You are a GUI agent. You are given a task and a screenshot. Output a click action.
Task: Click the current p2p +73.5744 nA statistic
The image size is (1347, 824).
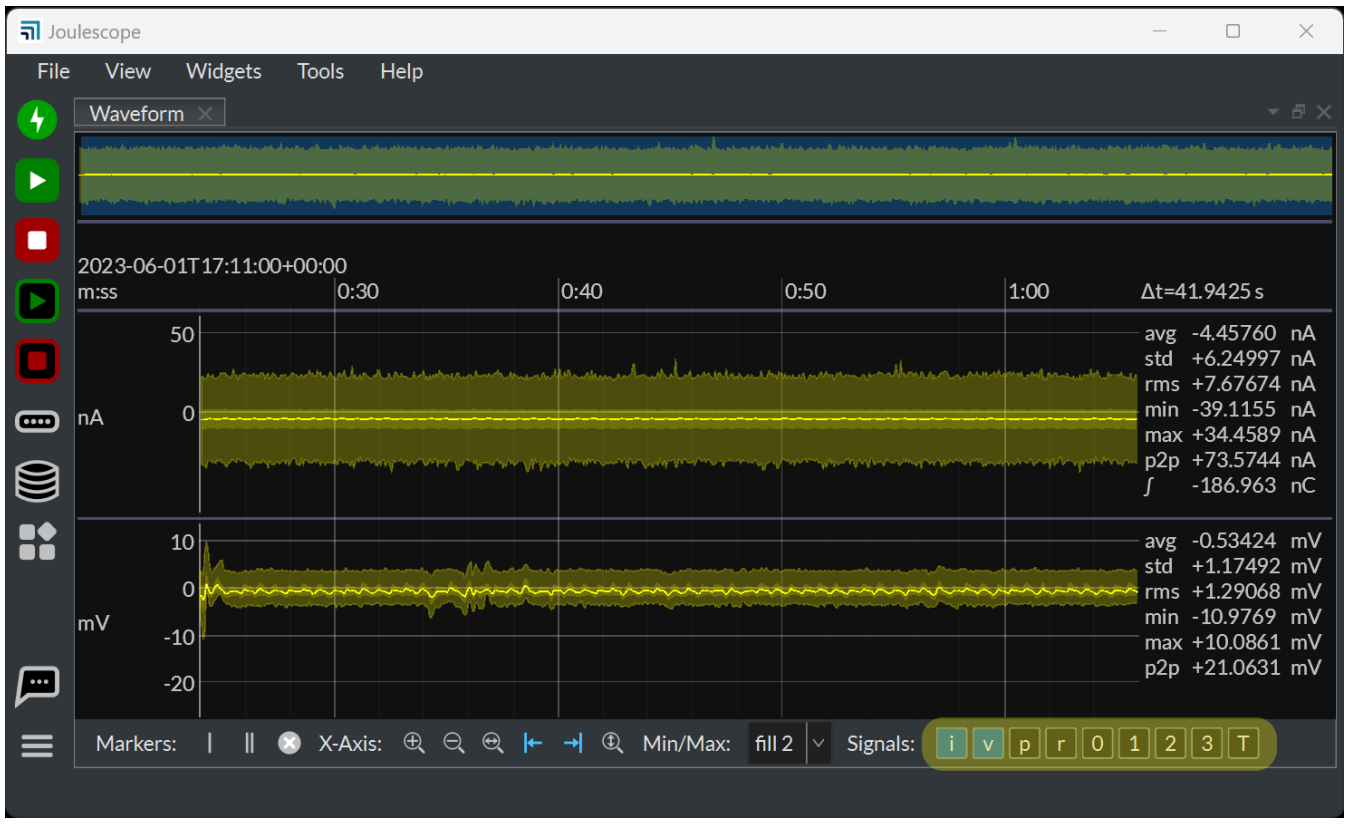[x=1230, y=460]
